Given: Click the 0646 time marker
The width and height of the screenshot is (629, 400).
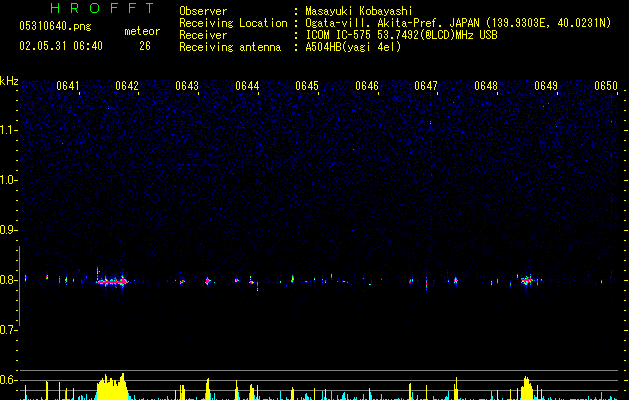Looking at the screenshot, I should pyautogui.click(x=367, y=86).
